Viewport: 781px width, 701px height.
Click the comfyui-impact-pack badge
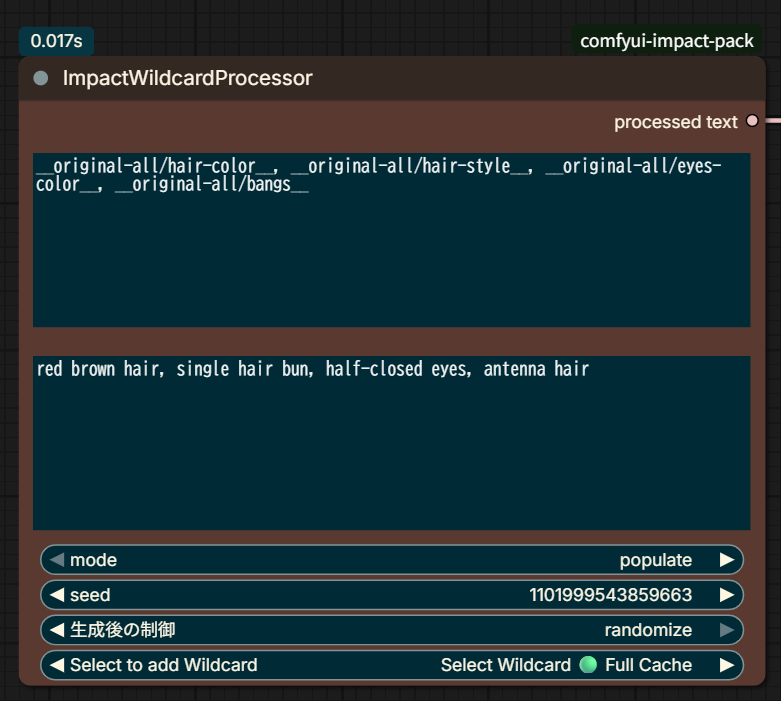(666, 41)
